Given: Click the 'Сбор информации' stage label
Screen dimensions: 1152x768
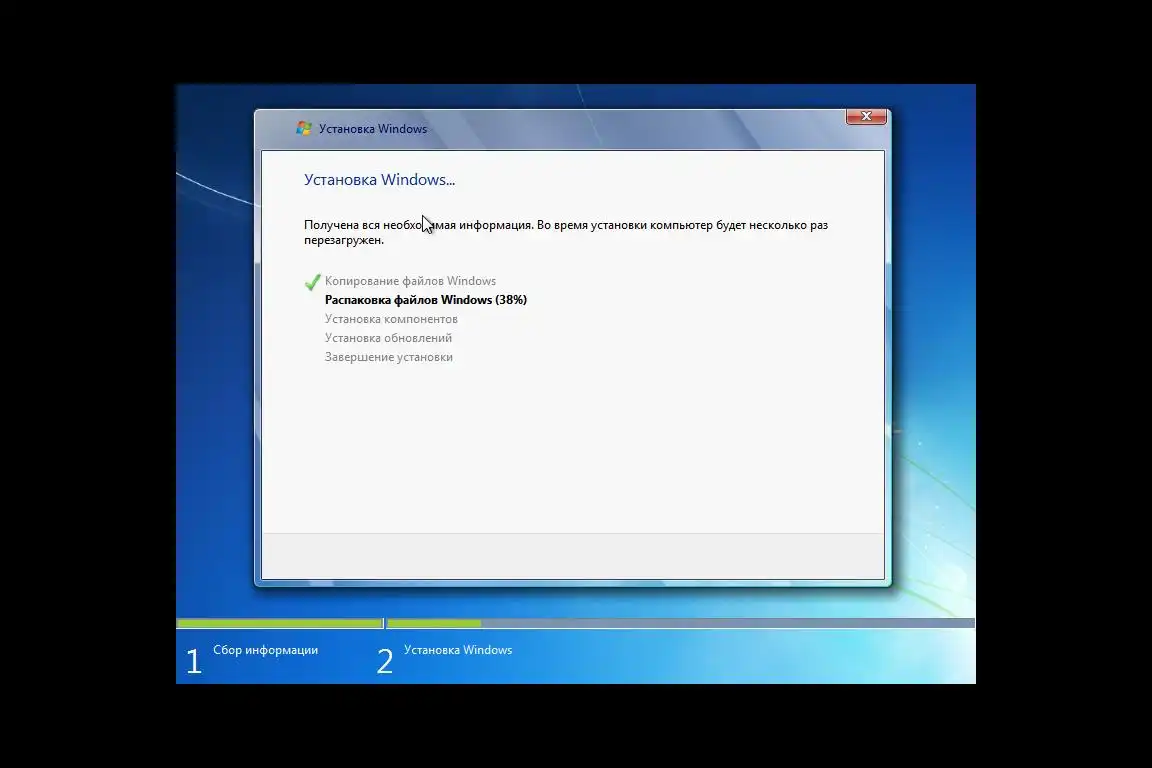Looking at the screenshot, I should (265, 650).
